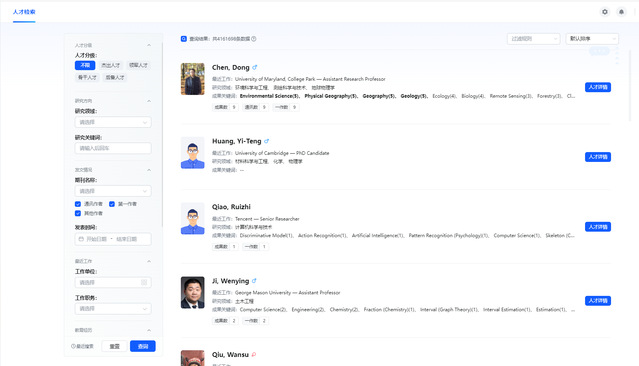Click the results list vertical scrollbar
Viewport: 639px width, 366px height.
(x=630, y=86)
